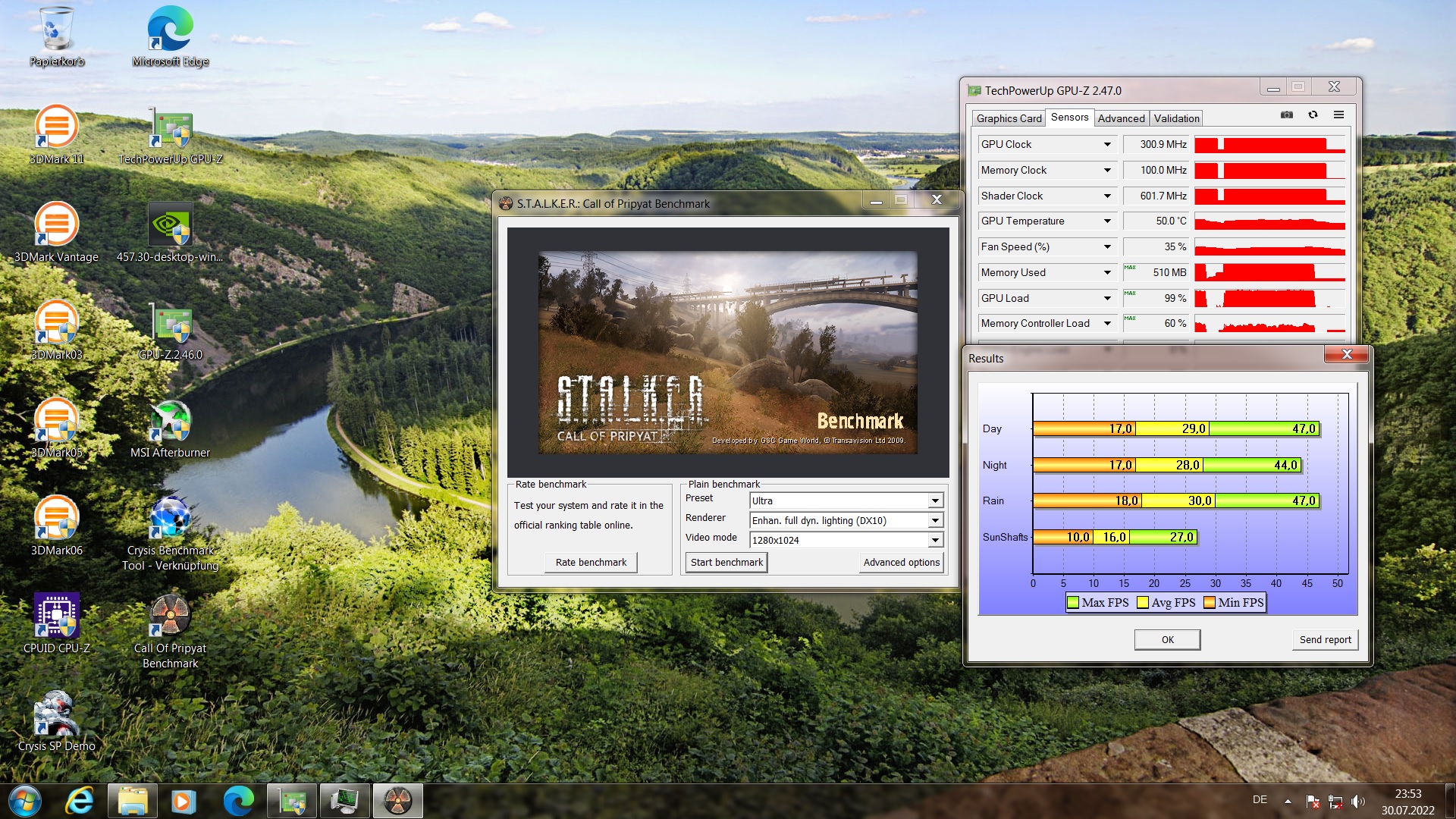
Task: Expand Memory Clock sensor dropdown
Action: click(x=1107, y=170)
